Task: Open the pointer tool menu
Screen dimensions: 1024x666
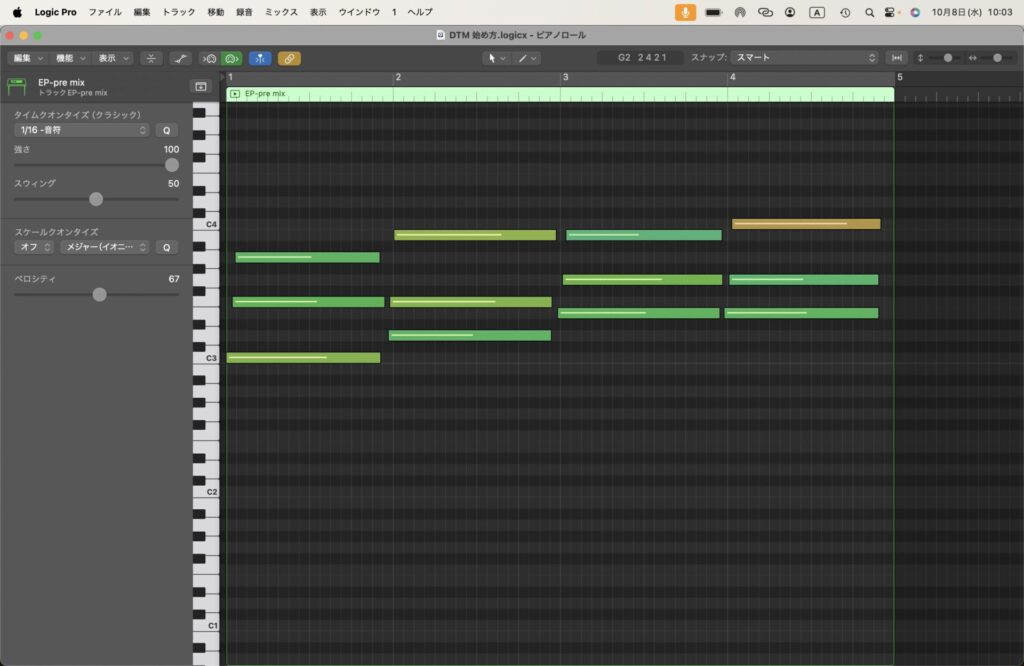Action: pyautogui.click(x=496, y=58)
